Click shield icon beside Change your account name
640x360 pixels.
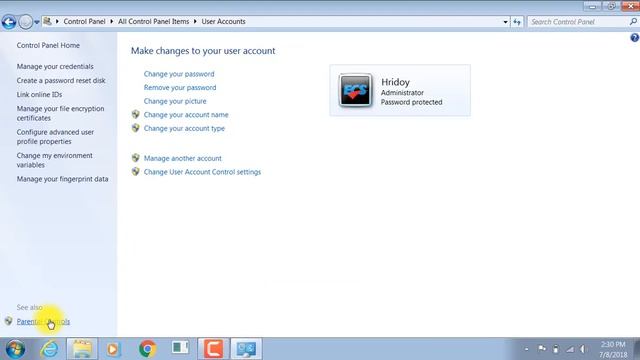136,115
